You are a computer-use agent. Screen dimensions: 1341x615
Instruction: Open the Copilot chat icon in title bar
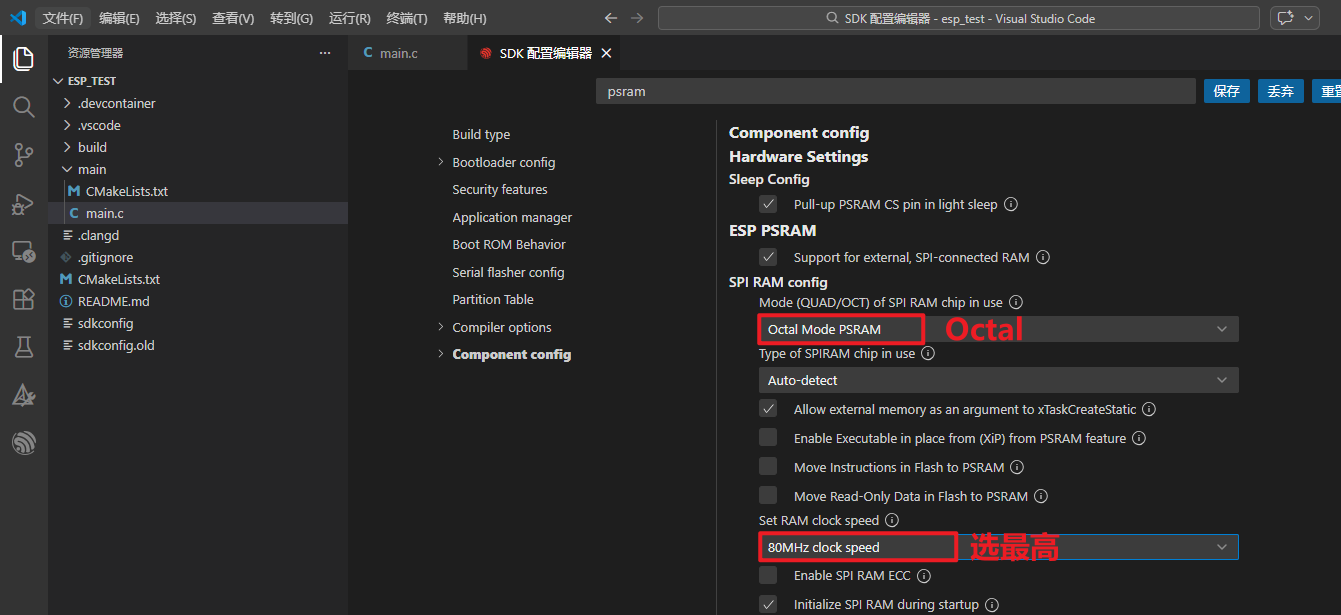coord(1285,18)
